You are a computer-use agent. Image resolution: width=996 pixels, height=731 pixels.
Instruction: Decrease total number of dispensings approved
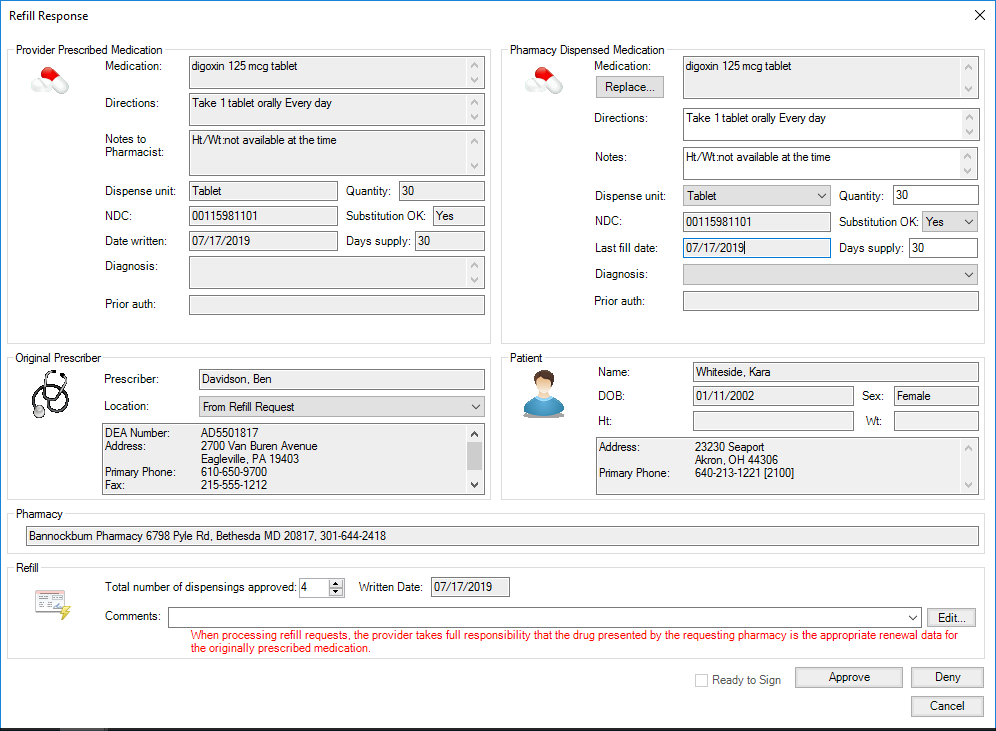tap(336, 592)
